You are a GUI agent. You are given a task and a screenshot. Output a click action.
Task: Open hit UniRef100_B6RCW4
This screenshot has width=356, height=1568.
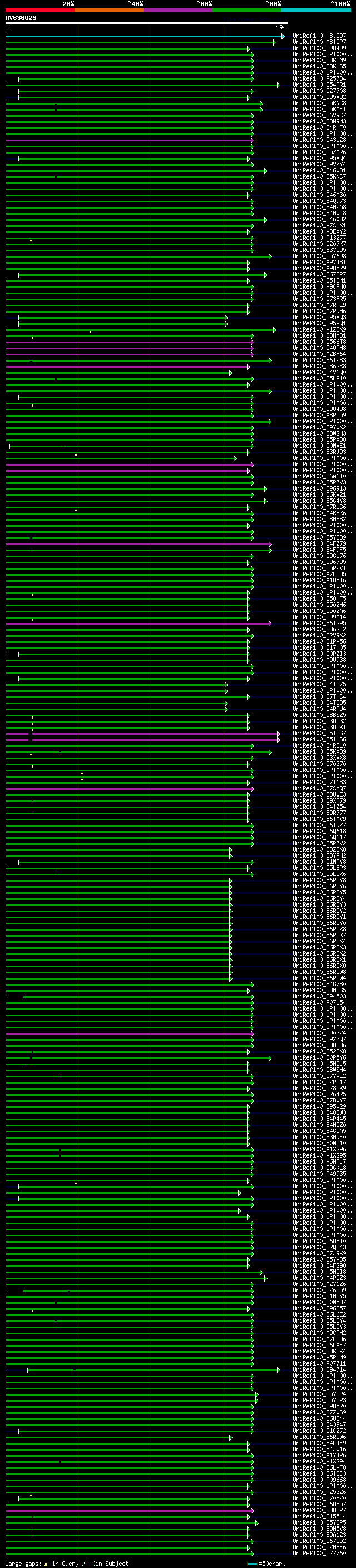(x=319, y=978)
